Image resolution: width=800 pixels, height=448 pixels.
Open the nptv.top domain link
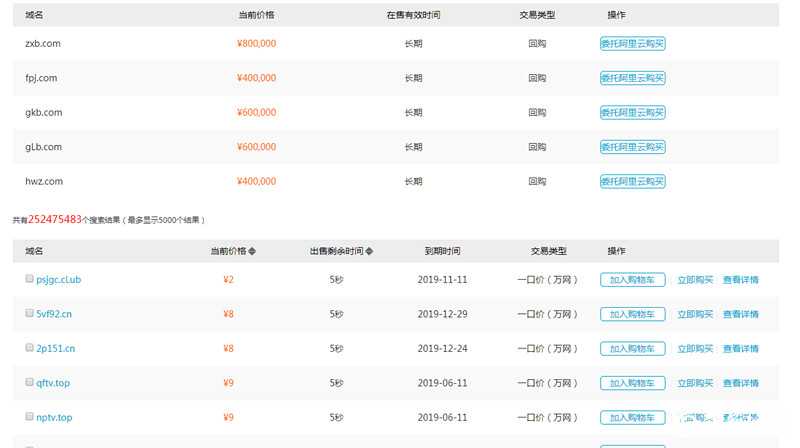point(55,418)
